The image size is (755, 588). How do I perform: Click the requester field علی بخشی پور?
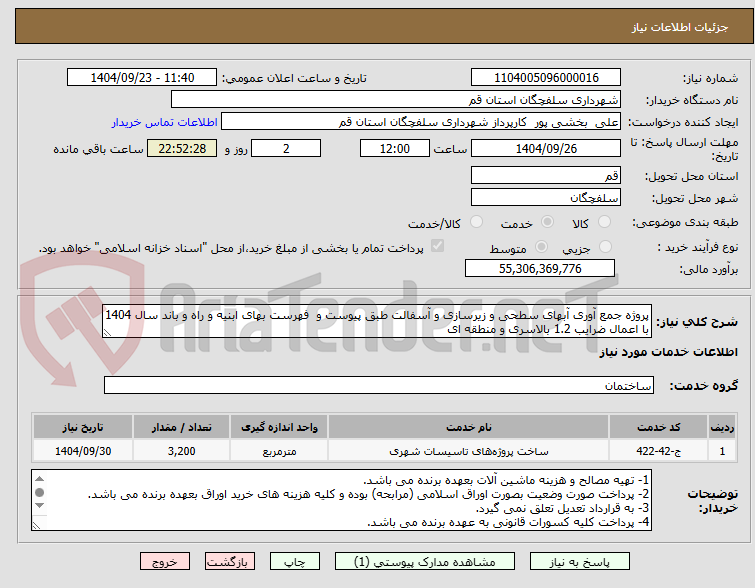click(420, 122)
